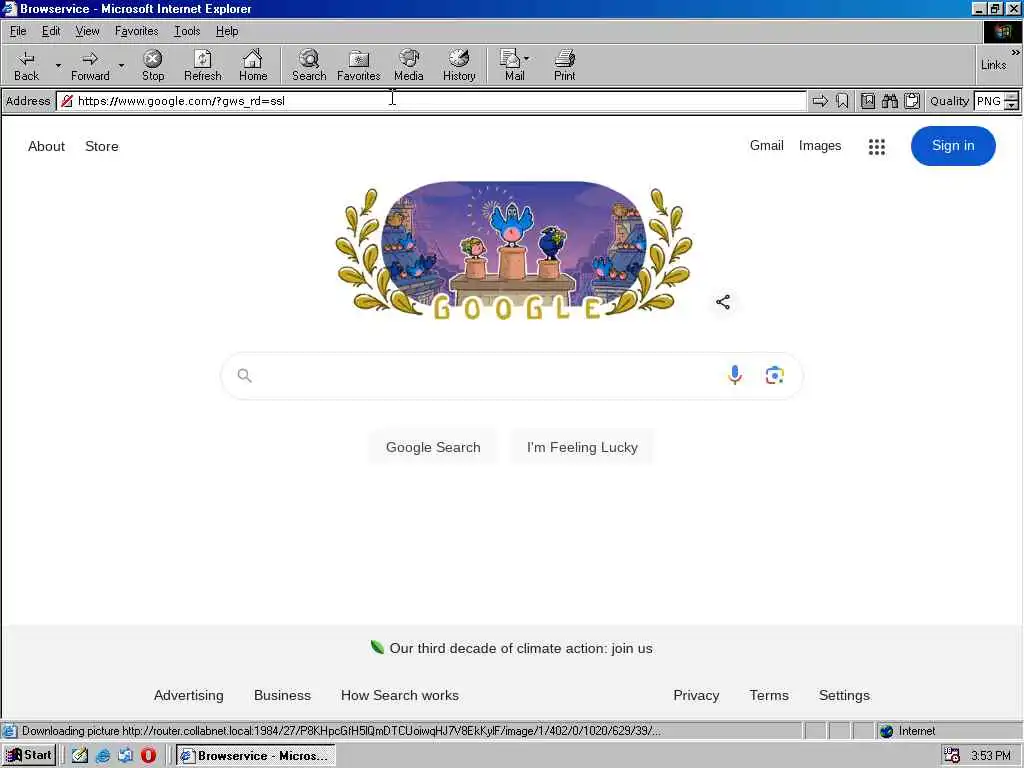Click the bookmarks book icon
The width and height of the screenshot is (1024, 768).
tap(868, 101)
